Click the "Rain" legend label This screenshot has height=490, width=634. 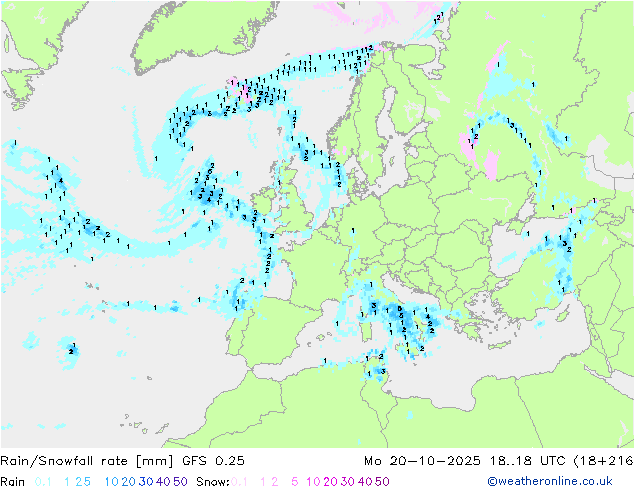[13, 482]
